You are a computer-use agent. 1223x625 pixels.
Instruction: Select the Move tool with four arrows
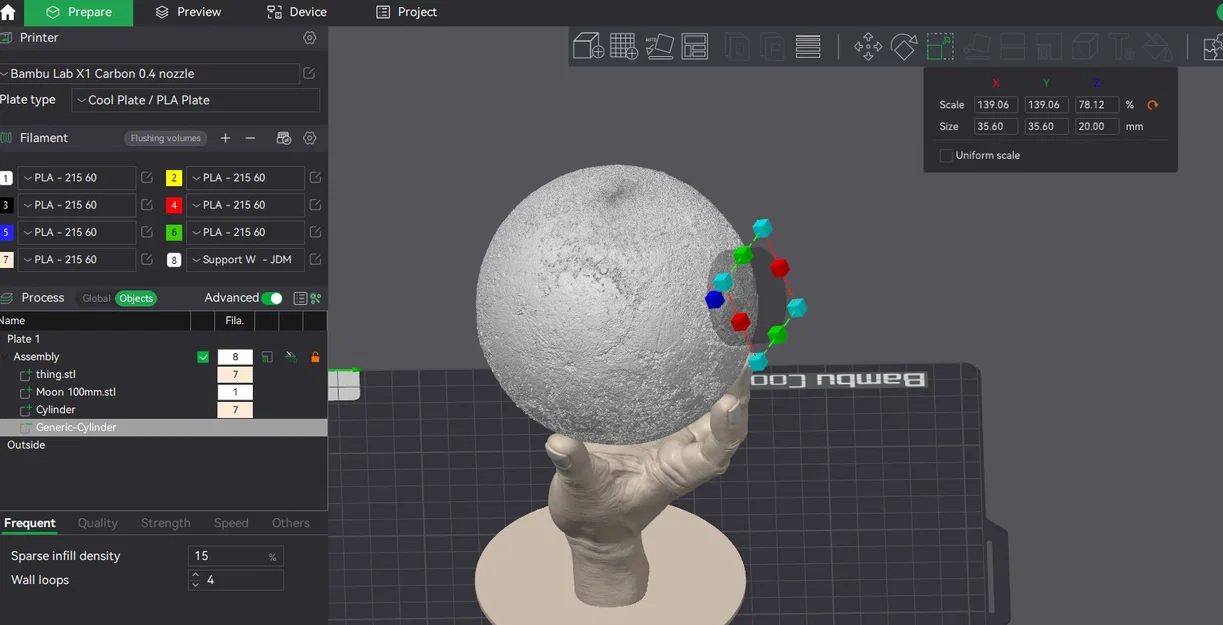(x=868, y=46)
